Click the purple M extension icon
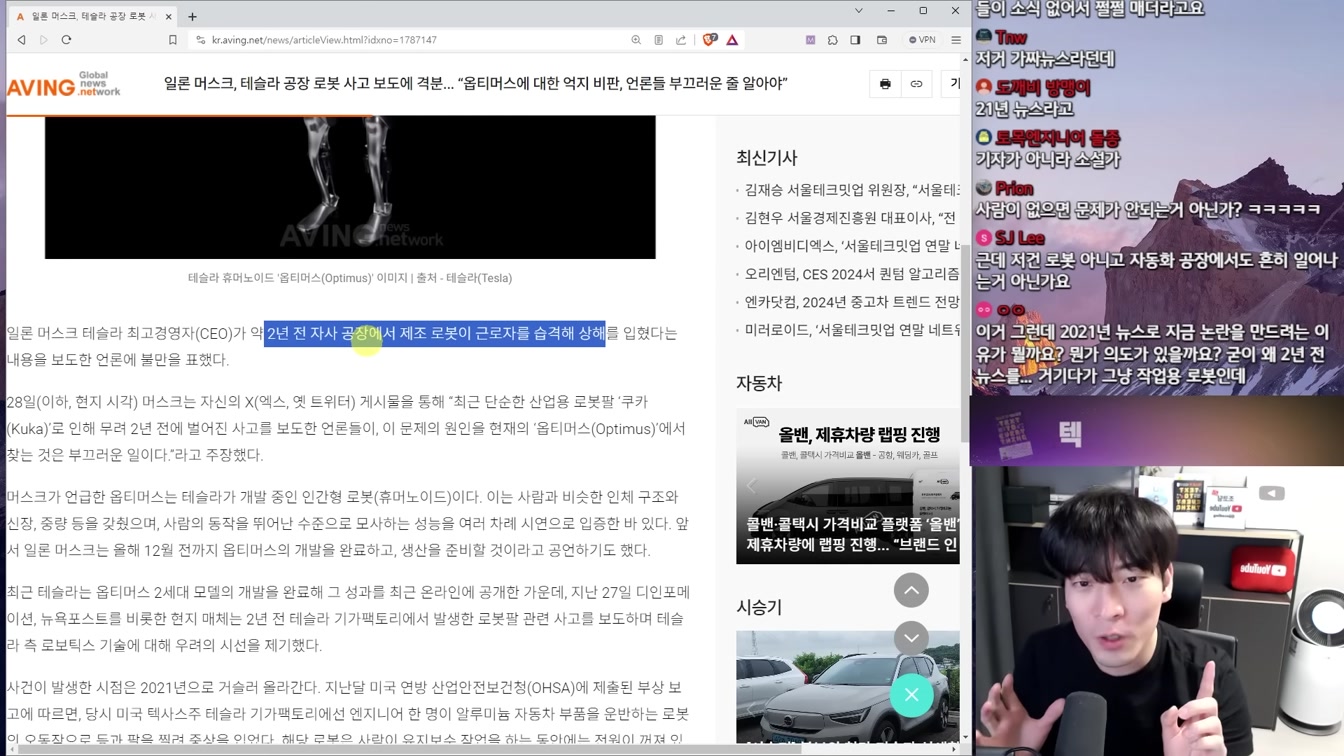 pyautogui.click(x=810, y=40)
